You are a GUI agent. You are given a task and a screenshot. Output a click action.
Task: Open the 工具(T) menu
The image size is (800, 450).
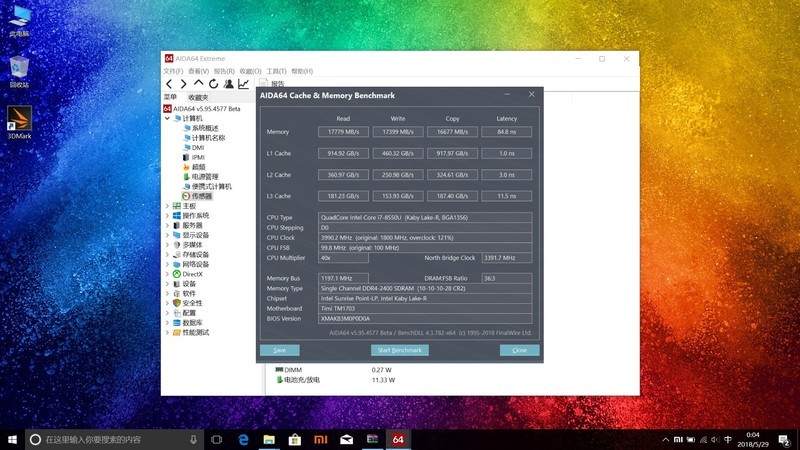(x=276, y=71)
